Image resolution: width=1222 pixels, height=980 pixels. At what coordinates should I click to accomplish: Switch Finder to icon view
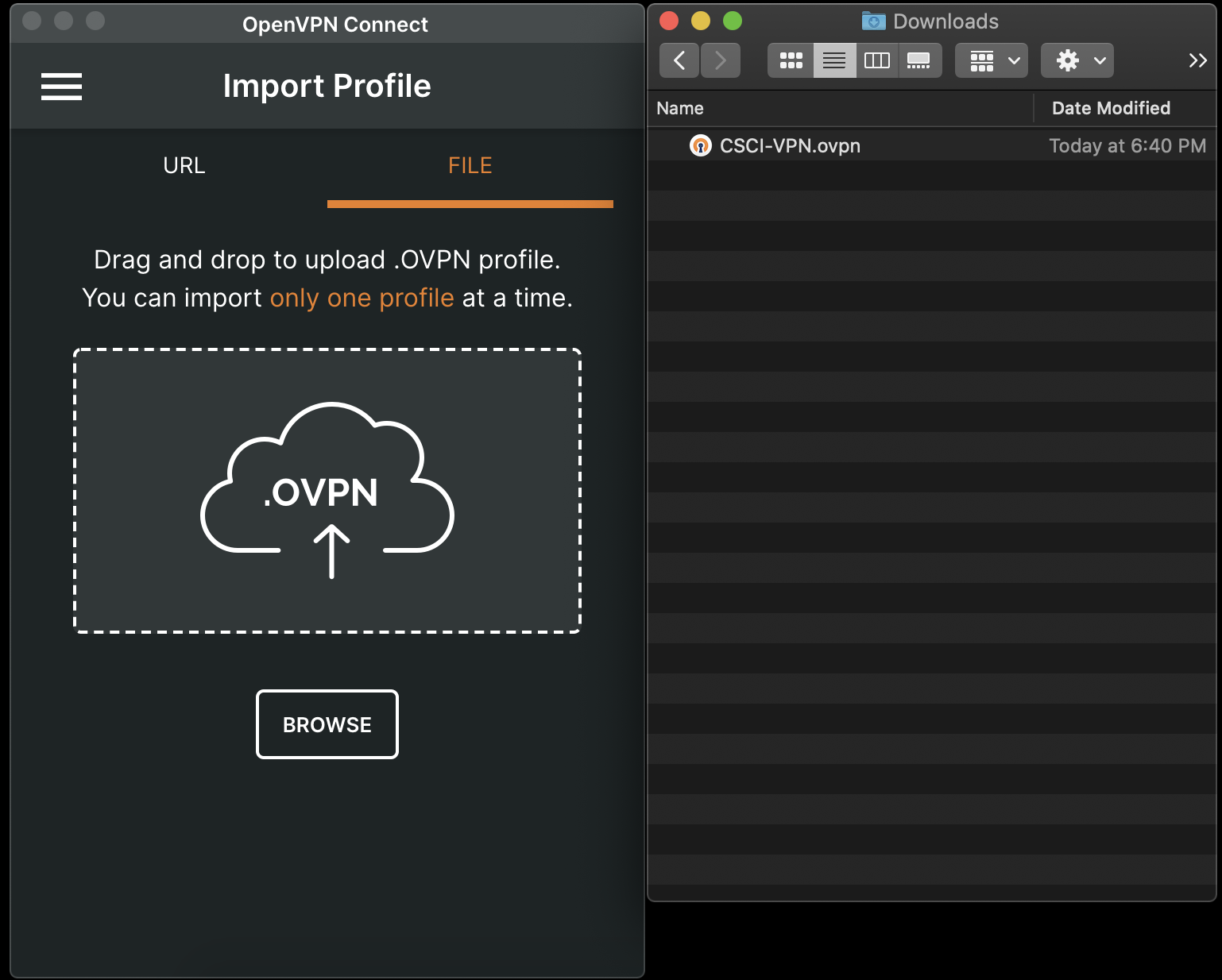pos(791,60)
